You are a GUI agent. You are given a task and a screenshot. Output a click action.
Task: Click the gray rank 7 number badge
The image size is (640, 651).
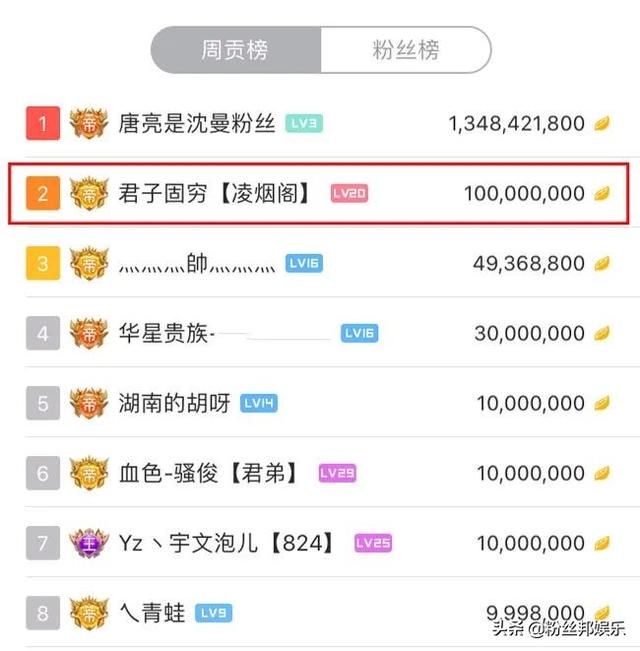point(43,543)
